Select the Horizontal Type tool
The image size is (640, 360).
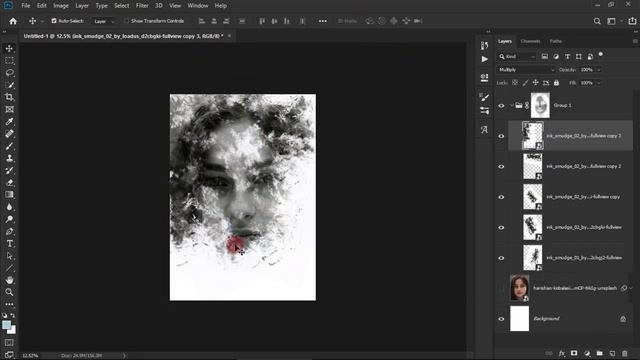coord(9,244)
